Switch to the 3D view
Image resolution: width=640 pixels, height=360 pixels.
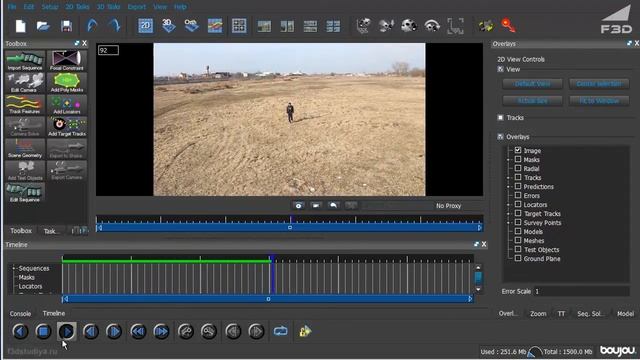click(168, 26)
